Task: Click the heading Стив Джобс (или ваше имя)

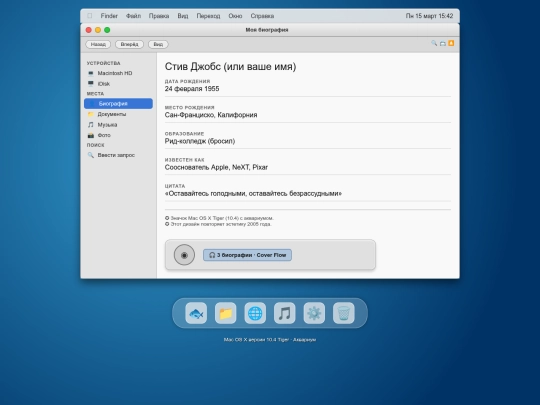Action: click(230, 66)
